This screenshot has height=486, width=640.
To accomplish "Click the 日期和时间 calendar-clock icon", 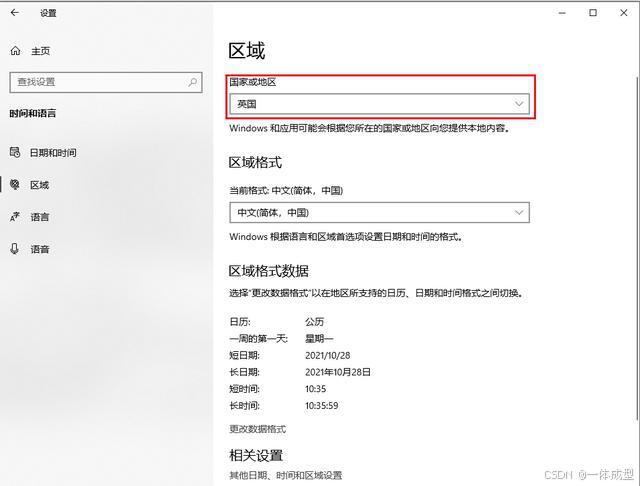I will click(15, 152).
